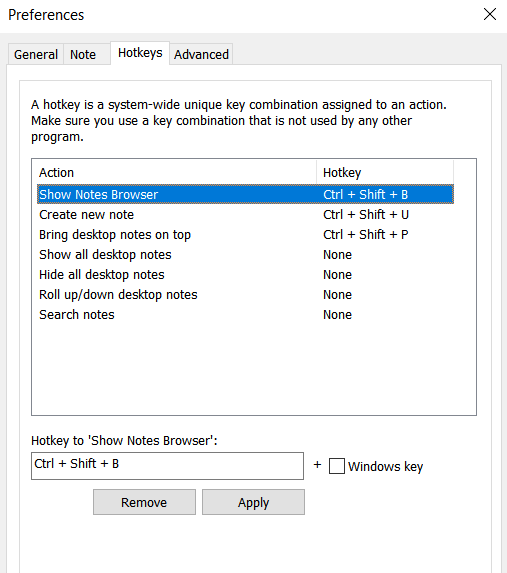Screen dimensions: 507x573
Task: Click the Ctrl + Shift + P hotkey cell
Action: [366, 235]
